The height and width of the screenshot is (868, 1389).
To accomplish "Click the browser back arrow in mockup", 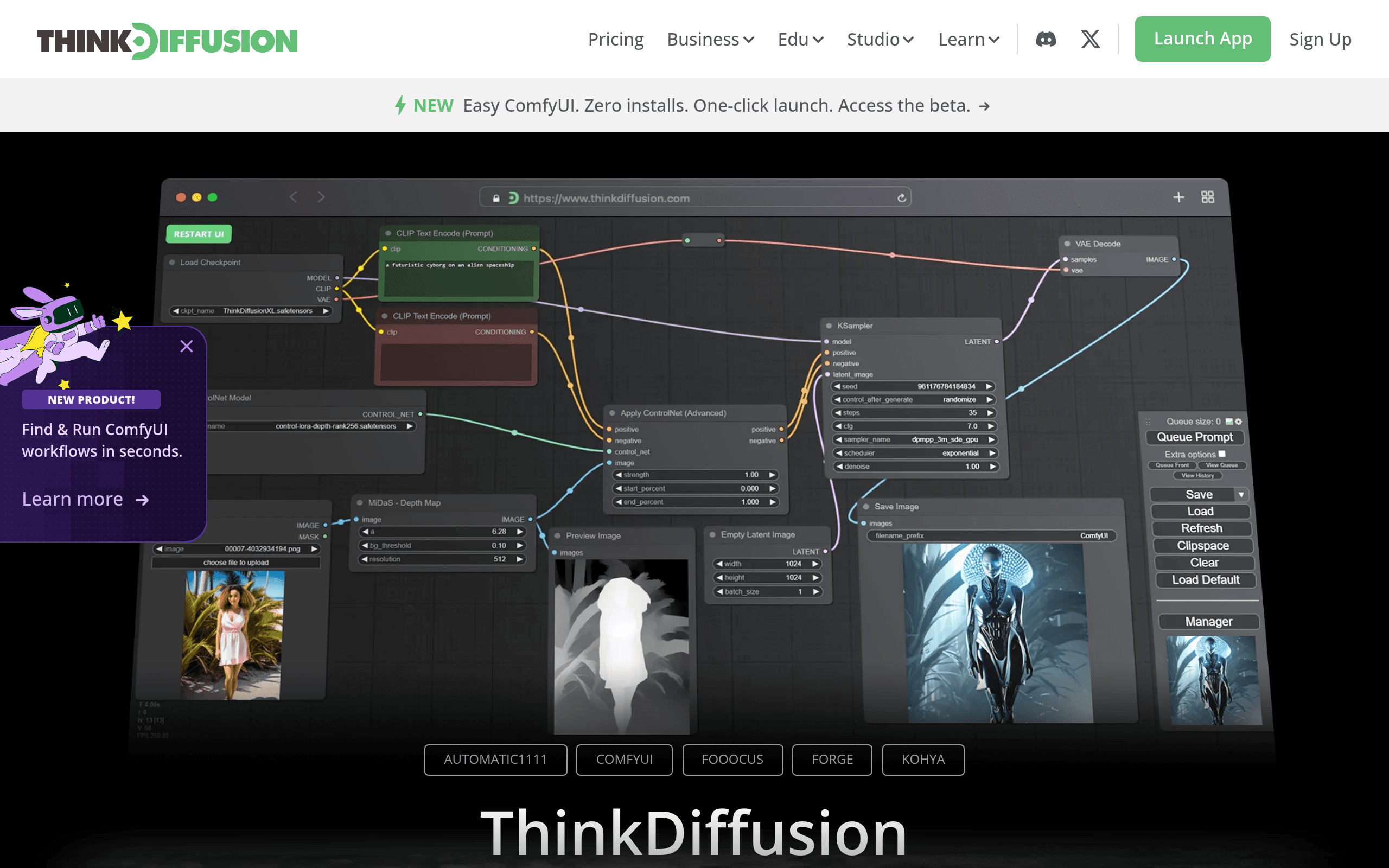I will click(294, 197).
